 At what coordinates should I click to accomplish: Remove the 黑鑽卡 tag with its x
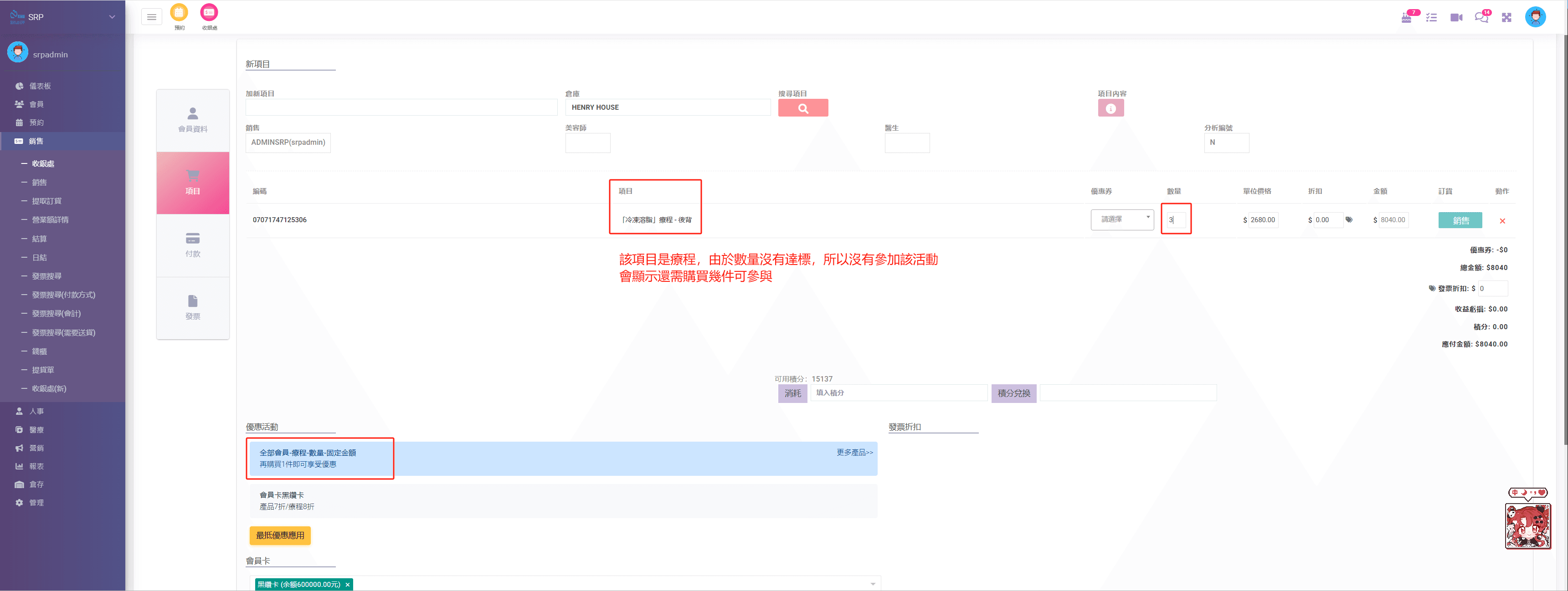coord(348,584)
